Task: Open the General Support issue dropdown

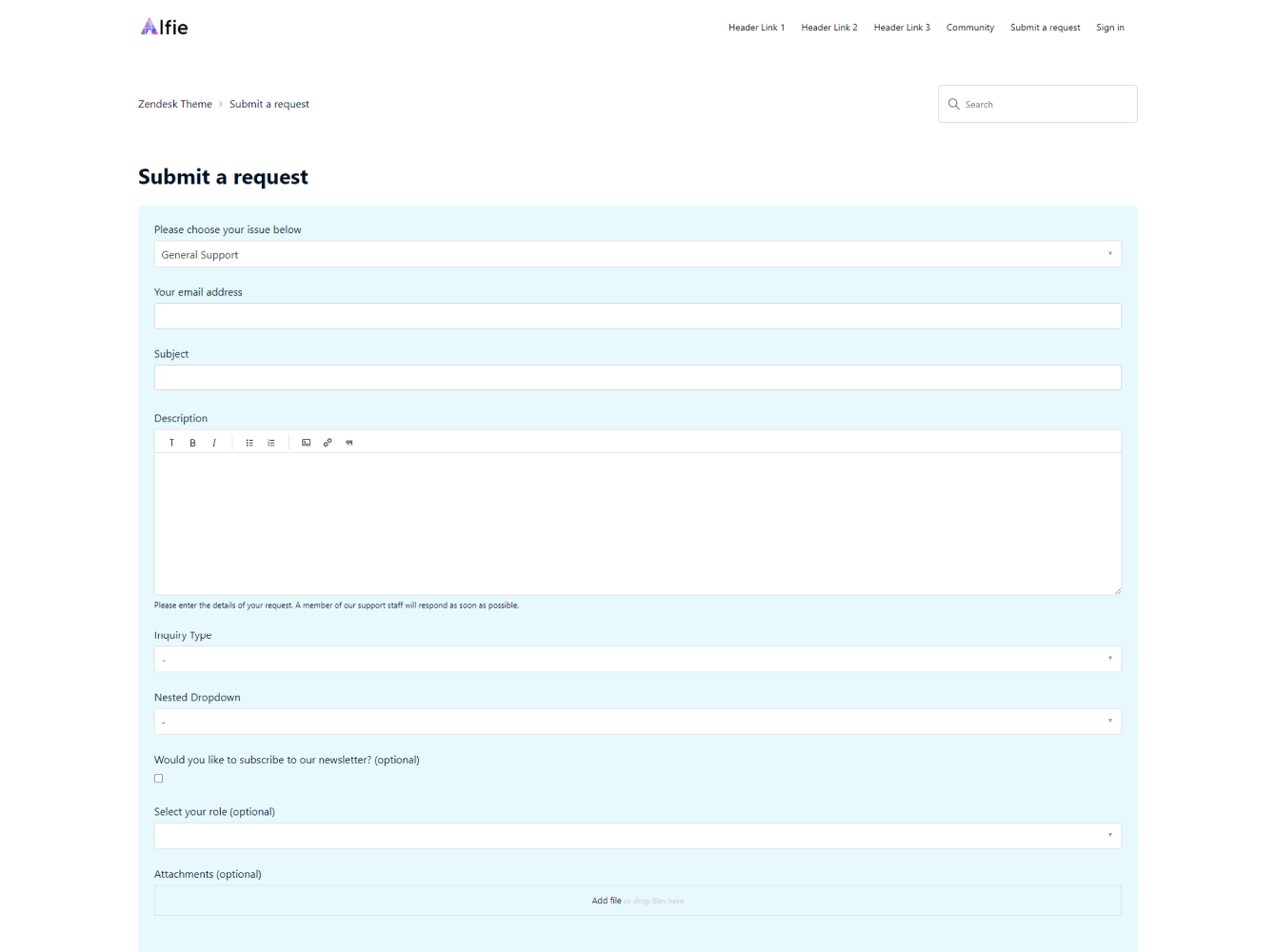Action: [637, 254]
